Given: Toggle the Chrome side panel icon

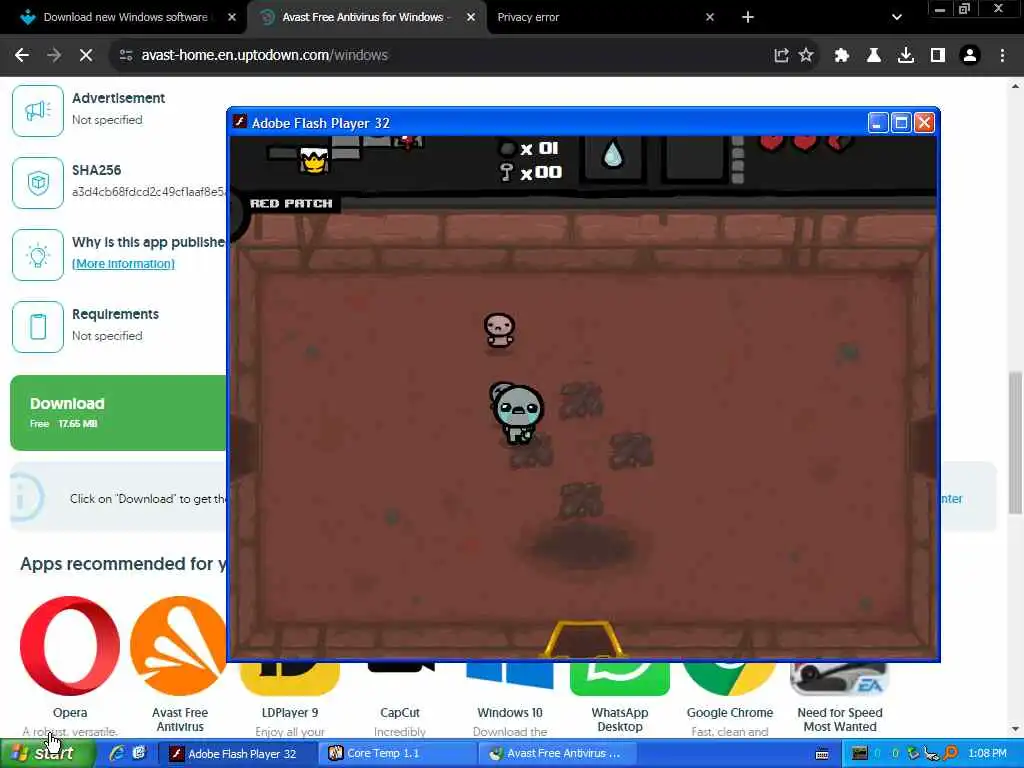Looking at the screenshot, I should pyautogui.click(x=938, y=56).
